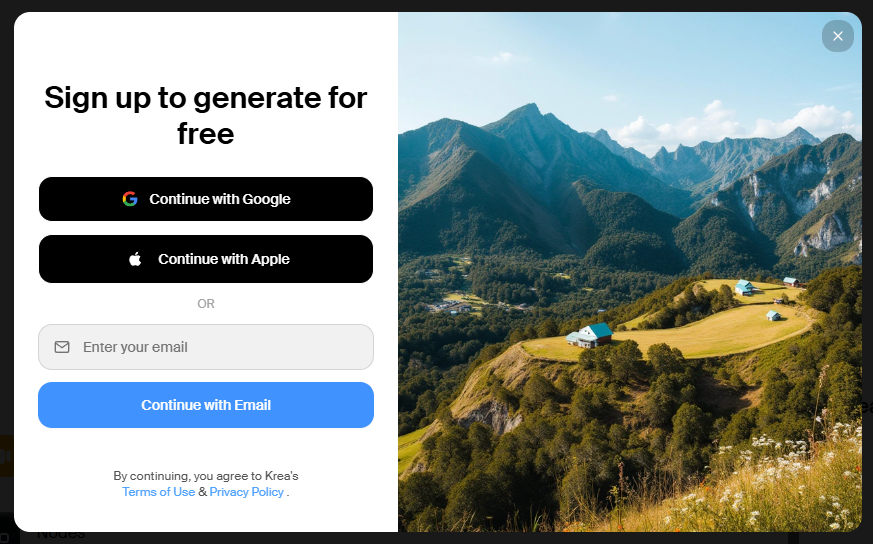Click the Google logo icon
Image resolution: width=873 pixels, height=544 pixels.
[130, 199]
